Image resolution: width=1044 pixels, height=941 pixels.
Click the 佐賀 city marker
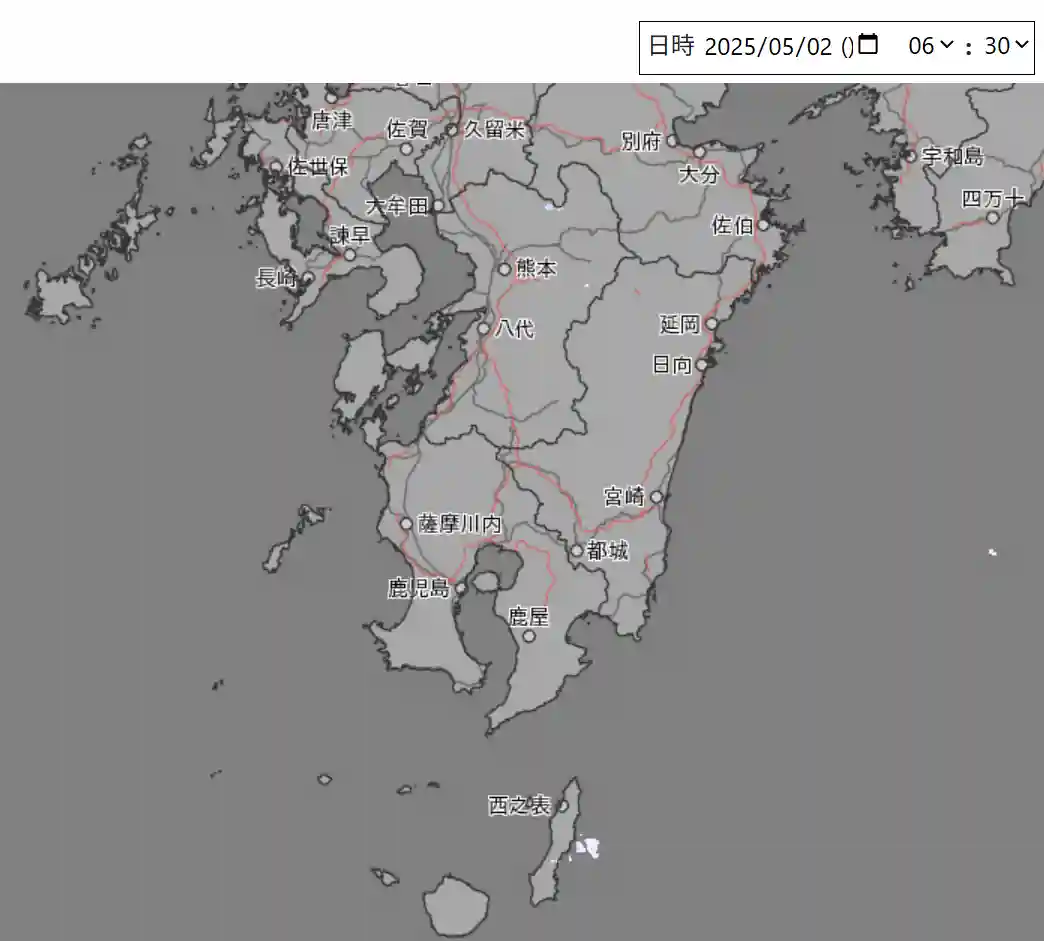(406, 149)
